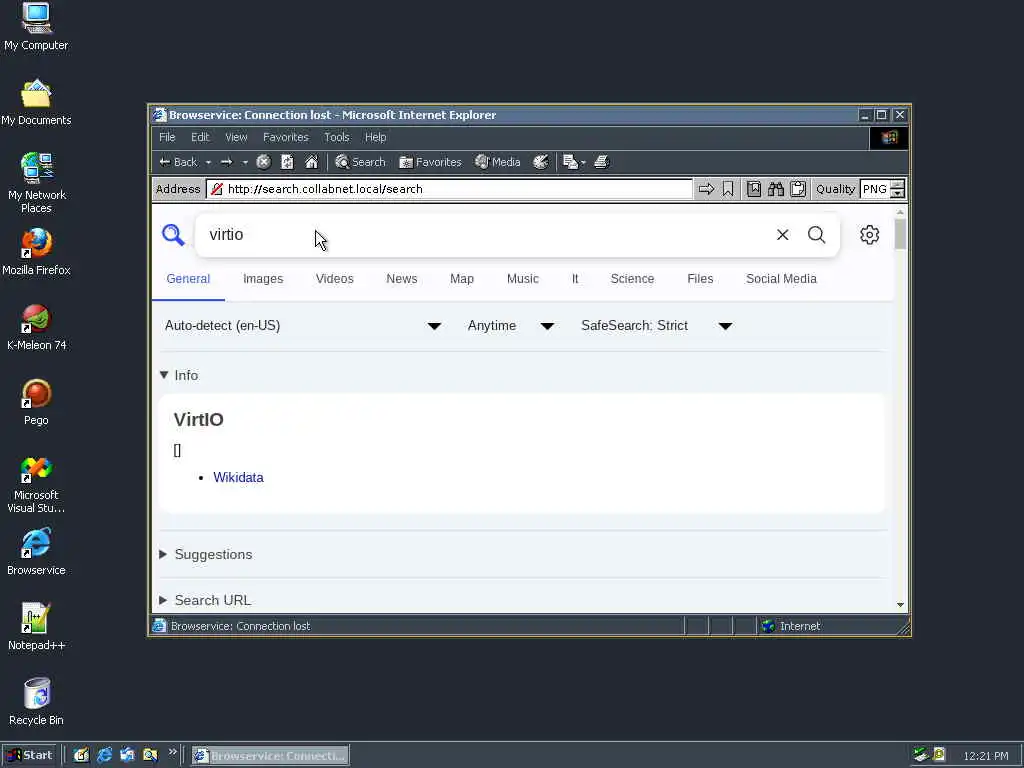The image size is (1024, 768).
Task: Click the Forward arrow in the toolbar
Action: pos(227,162)
